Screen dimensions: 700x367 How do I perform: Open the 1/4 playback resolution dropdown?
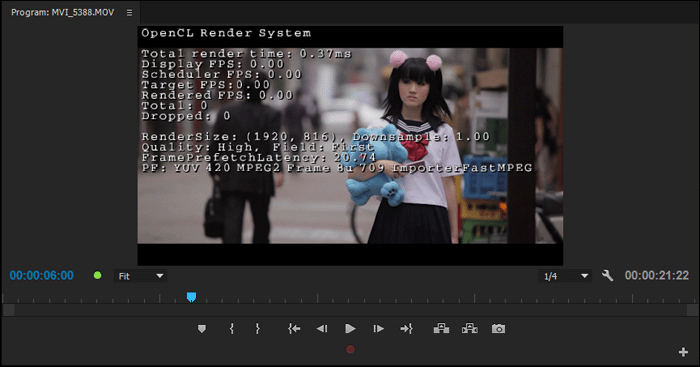[x=565, y=276]
